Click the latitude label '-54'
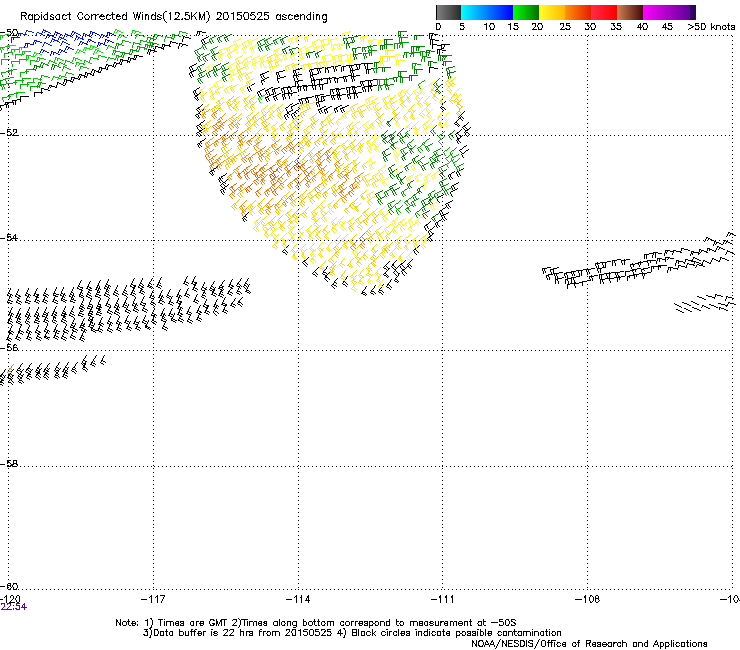The height and width of the screenshot is (650, 740). (9, 237)
